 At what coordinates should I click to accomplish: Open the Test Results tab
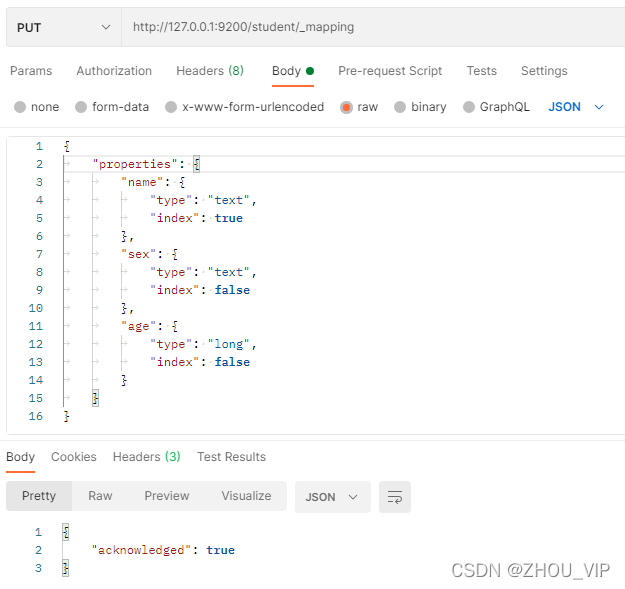click(x=232, y=457)
